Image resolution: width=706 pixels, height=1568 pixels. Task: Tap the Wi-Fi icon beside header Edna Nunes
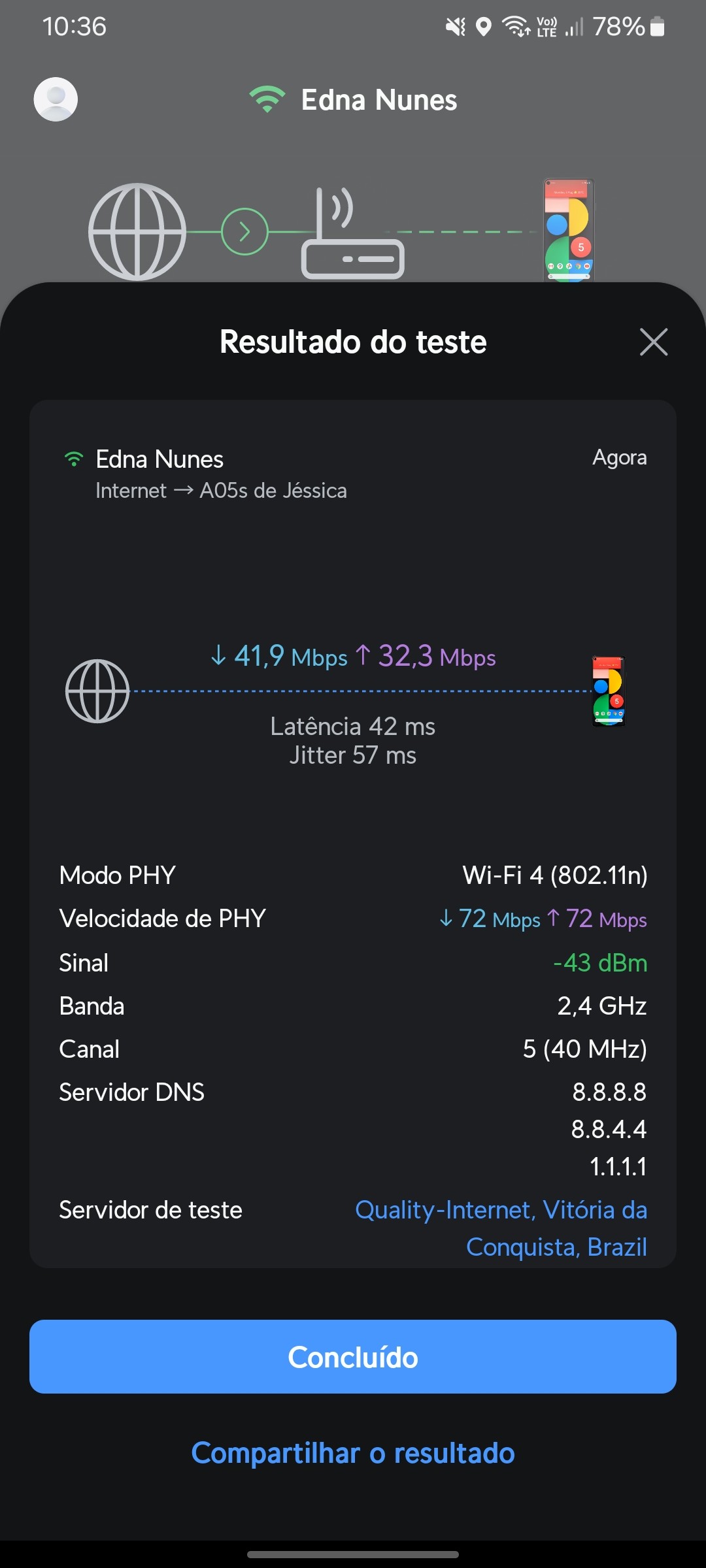[267, 99]
